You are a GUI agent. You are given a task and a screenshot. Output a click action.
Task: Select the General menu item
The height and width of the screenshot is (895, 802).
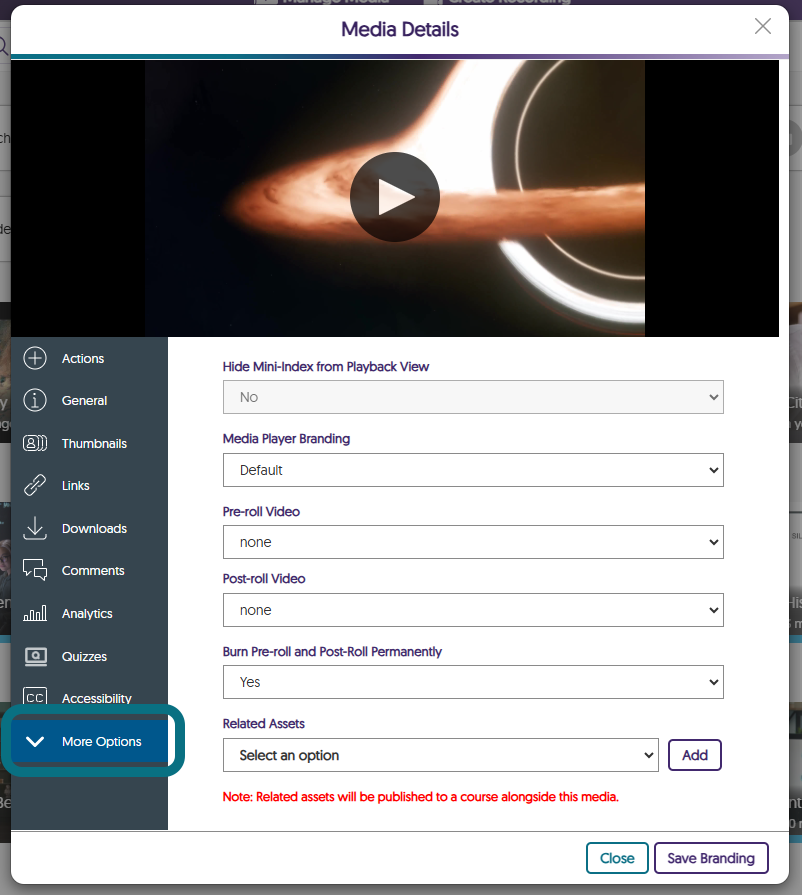tap(90, 401)
